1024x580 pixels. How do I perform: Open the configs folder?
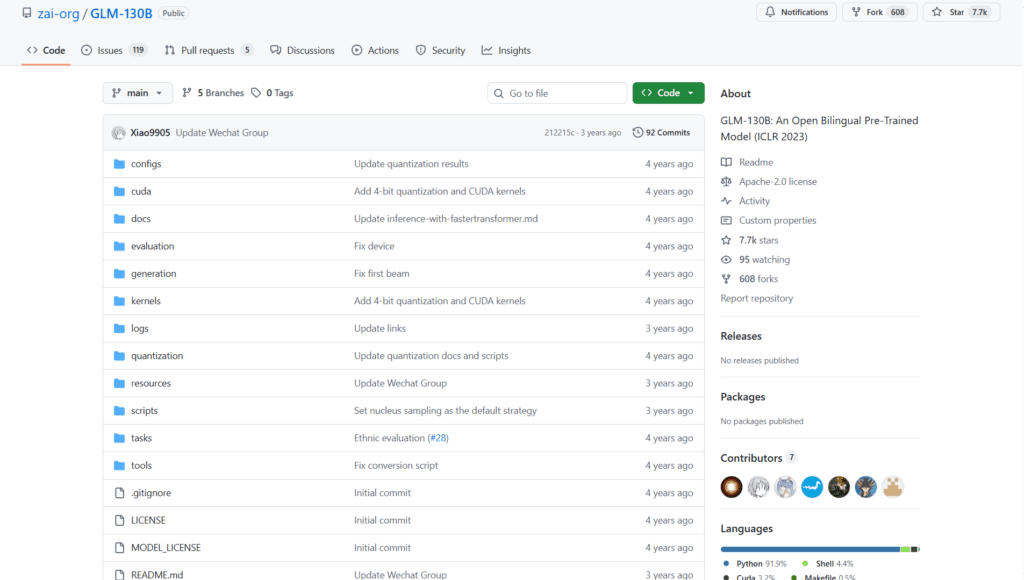(x=145, y=164)
